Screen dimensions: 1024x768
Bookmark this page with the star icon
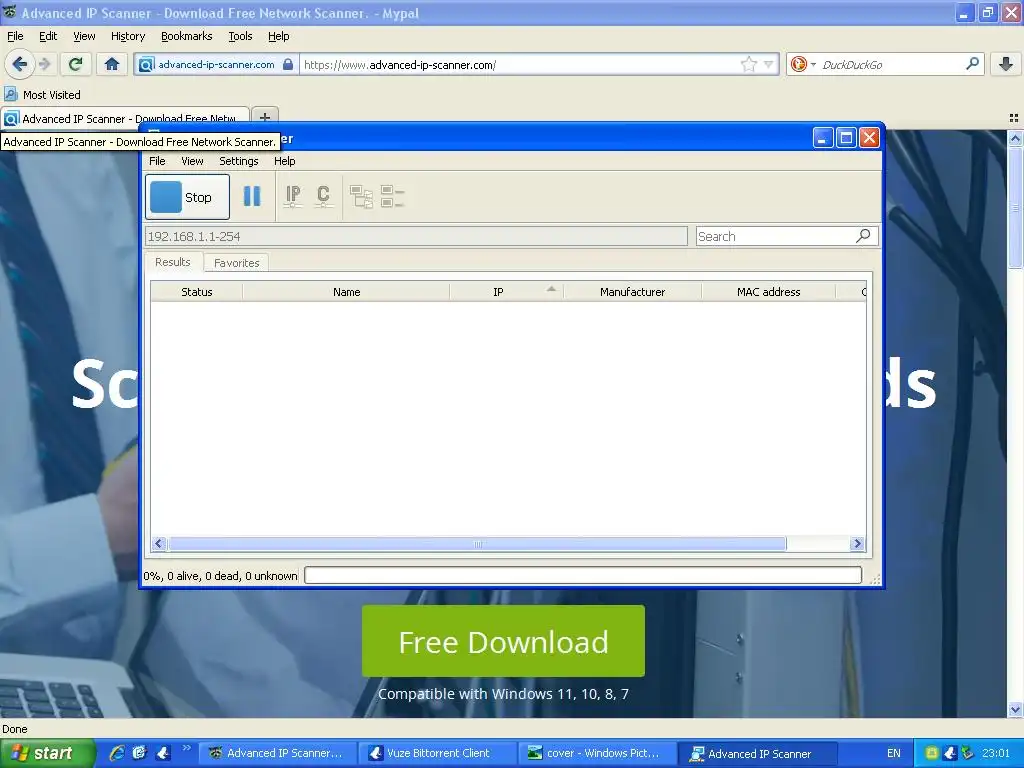point(748,64)
